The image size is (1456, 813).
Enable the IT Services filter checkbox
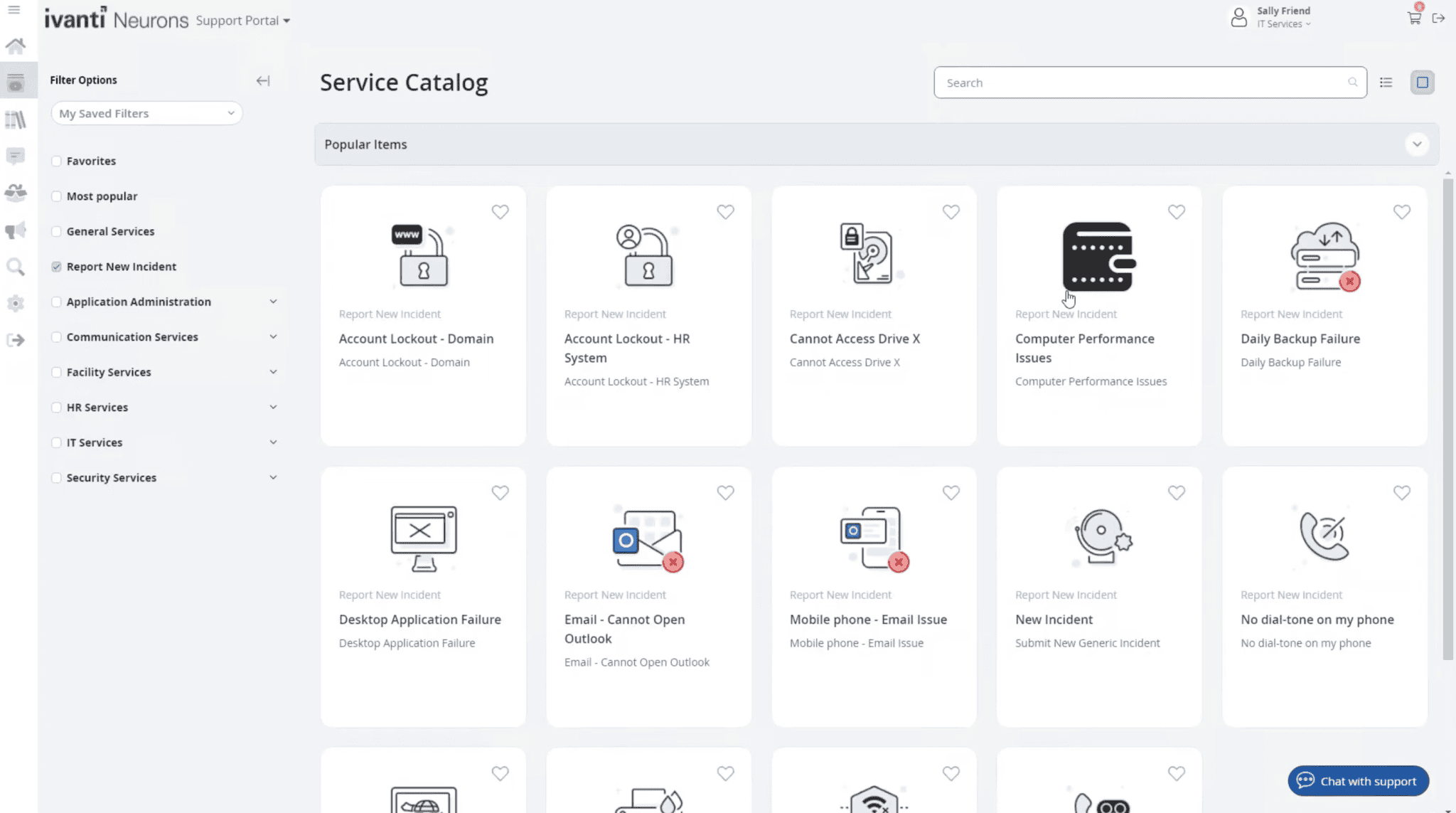point(56,442)
